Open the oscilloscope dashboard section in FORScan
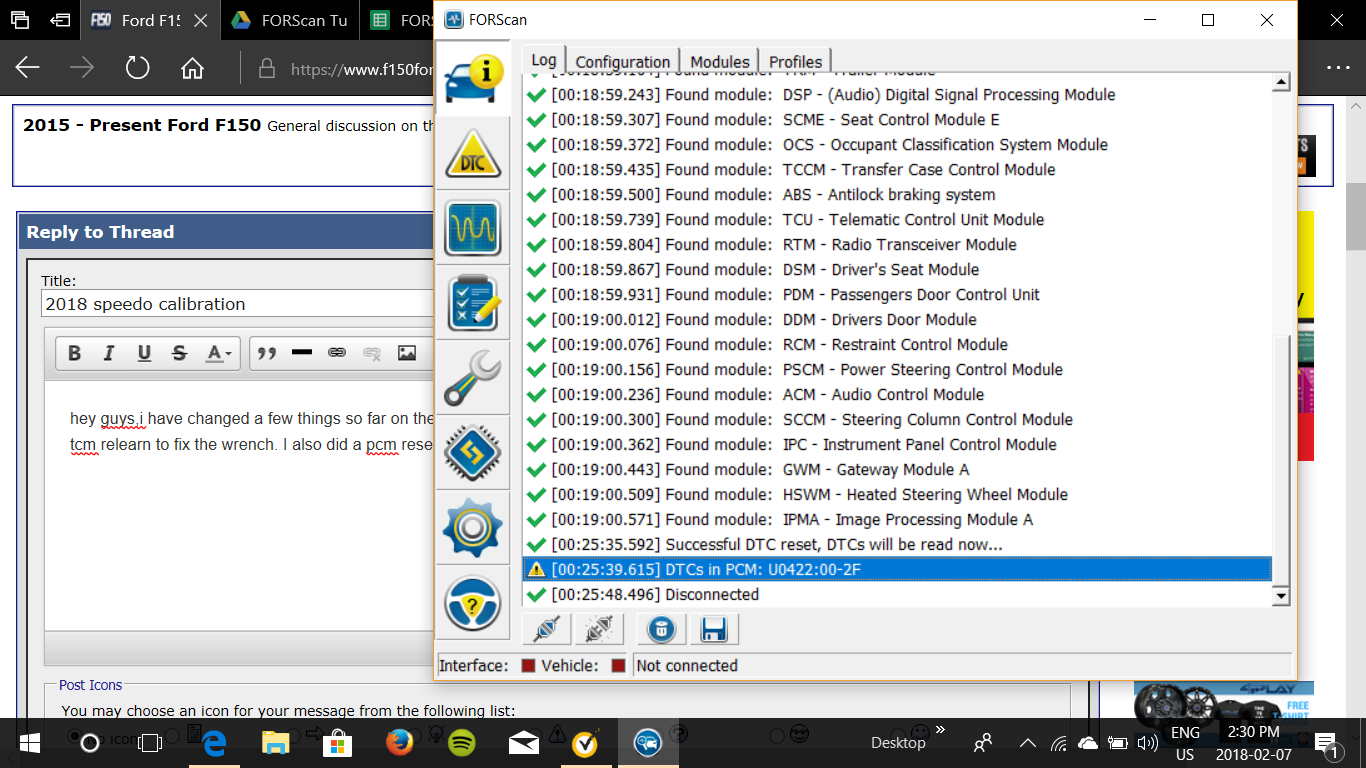The width and height of the screenshot is (1366, 768). [x=473, y=227]
